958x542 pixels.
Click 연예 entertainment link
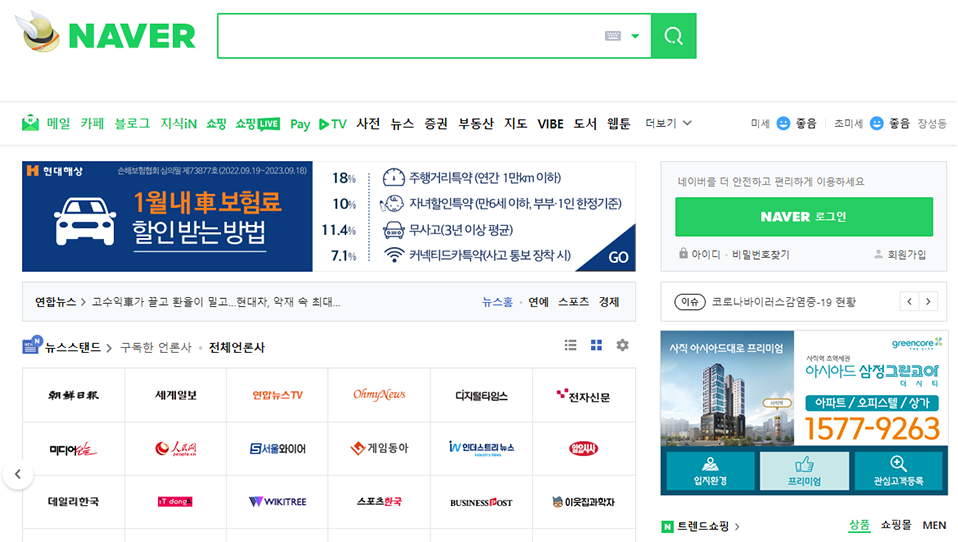(538, 302)
